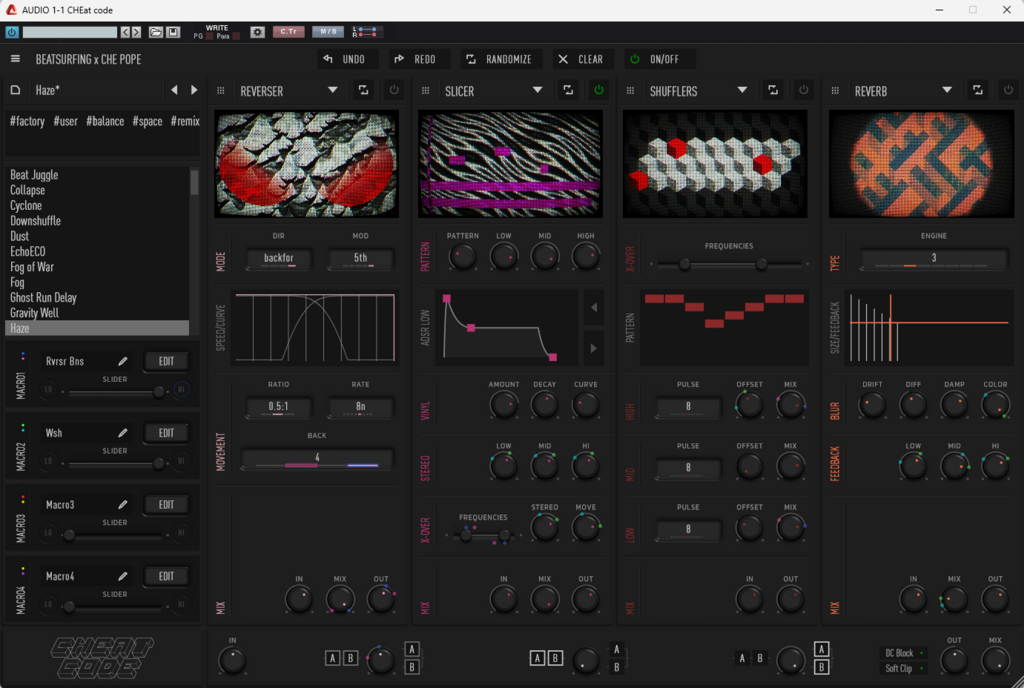The height and width of the screenshot is (688, 1024).
Task: Click the pencil icon next to Macro4
Action: [x=122, y=576]
